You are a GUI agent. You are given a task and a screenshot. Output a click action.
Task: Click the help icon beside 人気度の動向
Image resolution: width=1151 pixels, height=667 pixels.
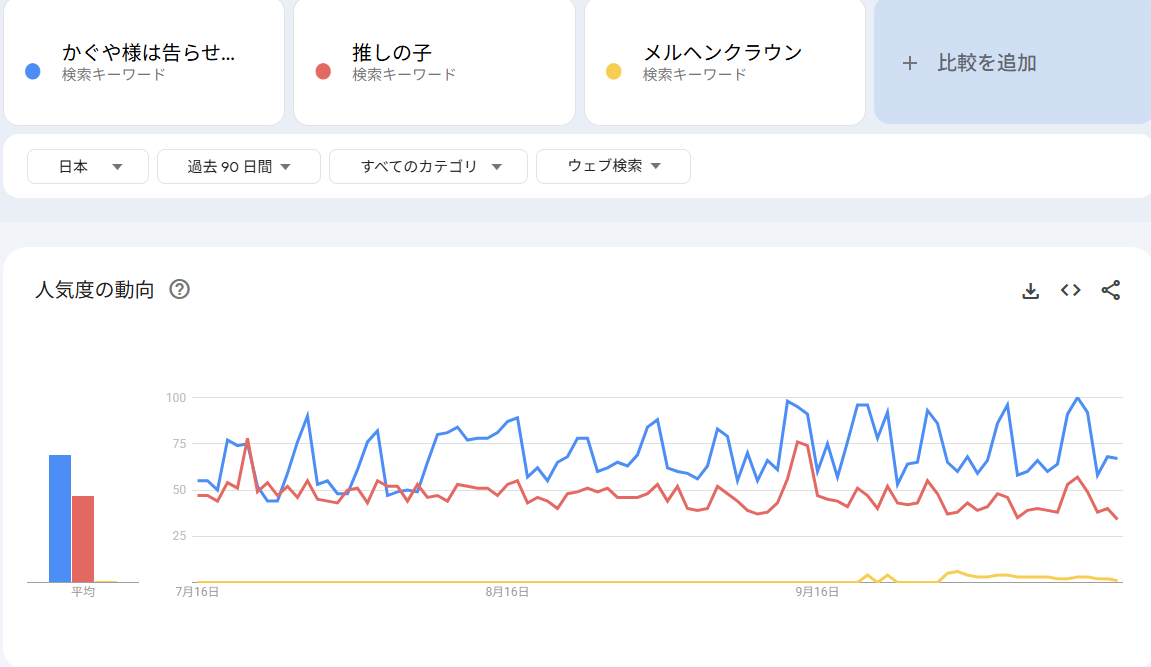tap(179, 290)
